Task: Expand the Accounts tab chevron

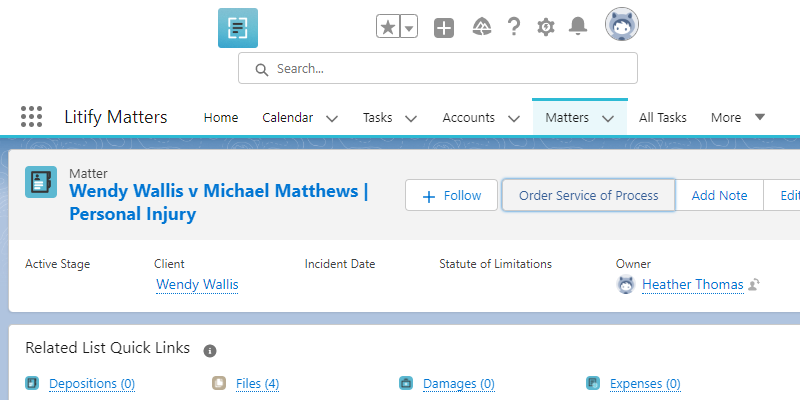Action: (514, 118)
